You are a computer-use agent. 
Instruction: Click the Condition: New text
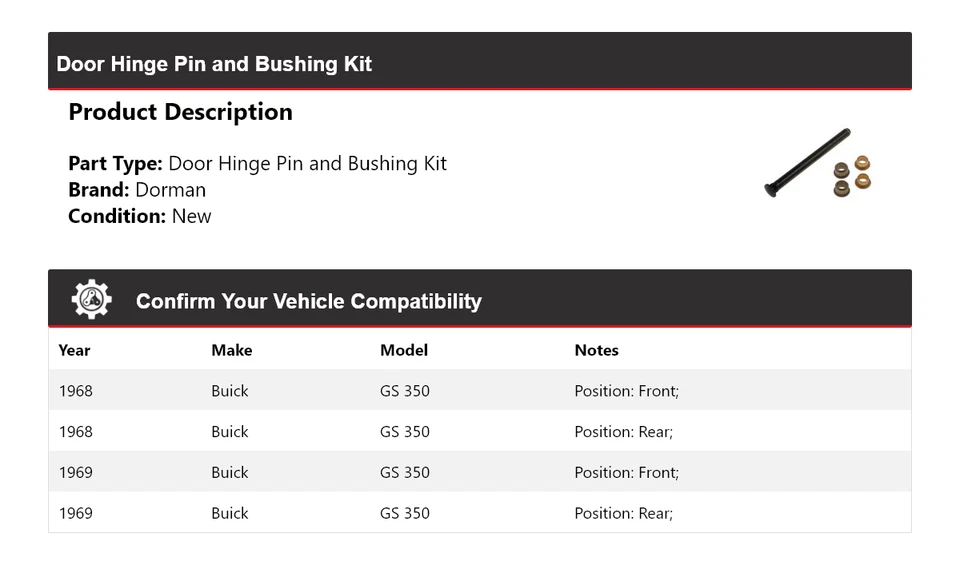click(x=140, y=216)
